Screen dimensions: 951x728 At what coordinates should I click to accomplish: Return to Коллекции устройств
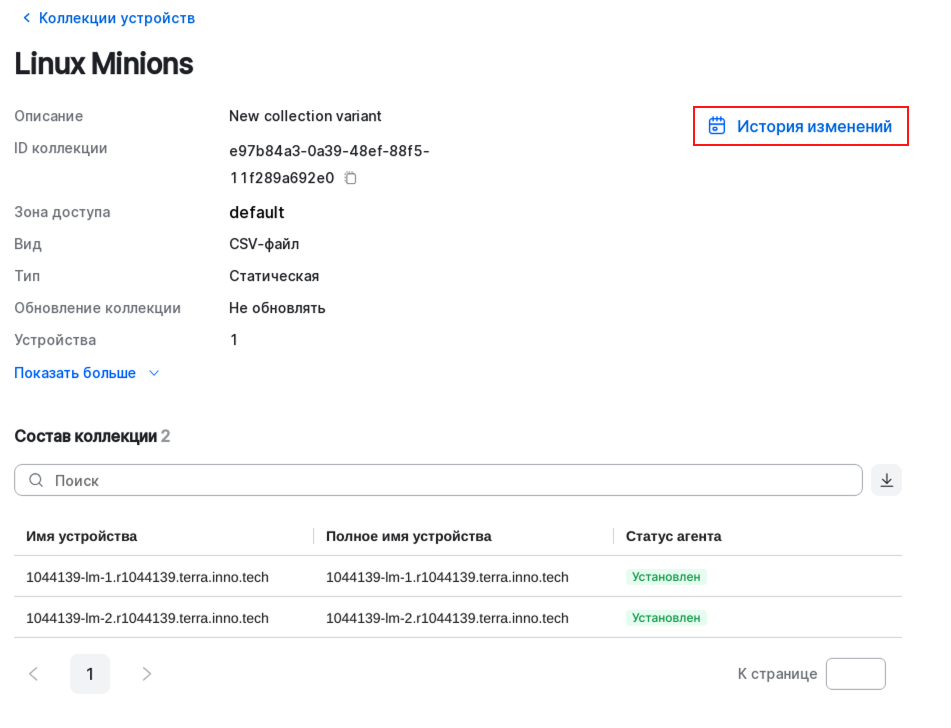[113, 18]
